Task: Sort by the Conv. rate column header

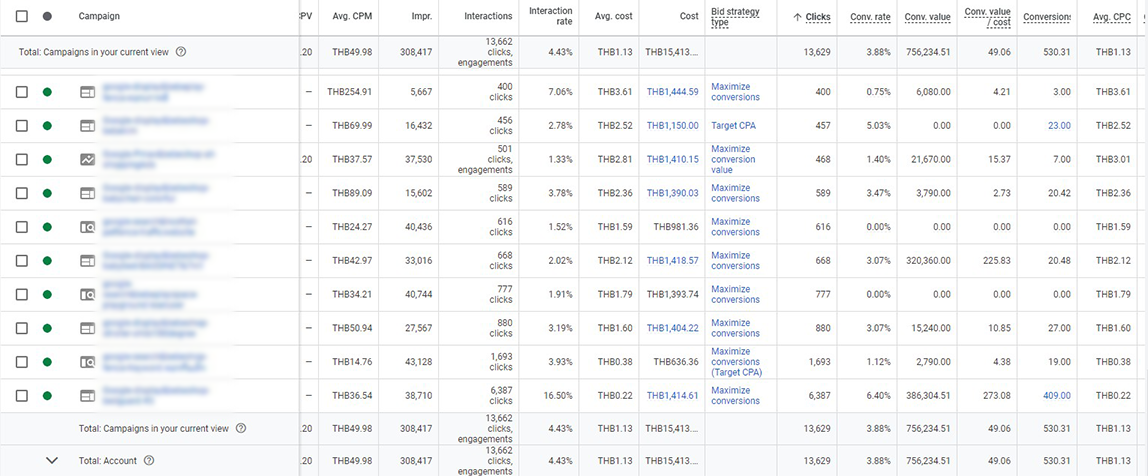Action: (x=871, y=17)
